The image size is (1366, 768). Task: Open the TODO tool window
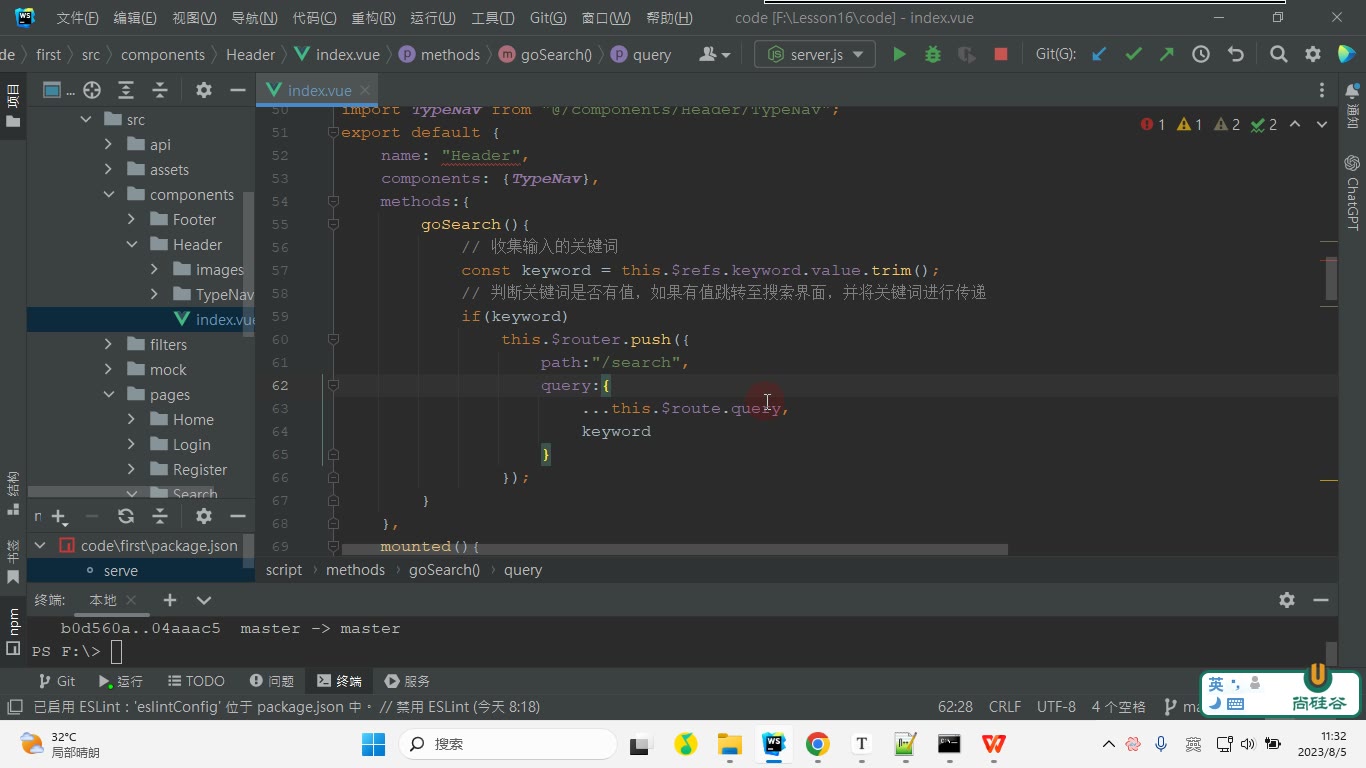(x=196, y=681)
